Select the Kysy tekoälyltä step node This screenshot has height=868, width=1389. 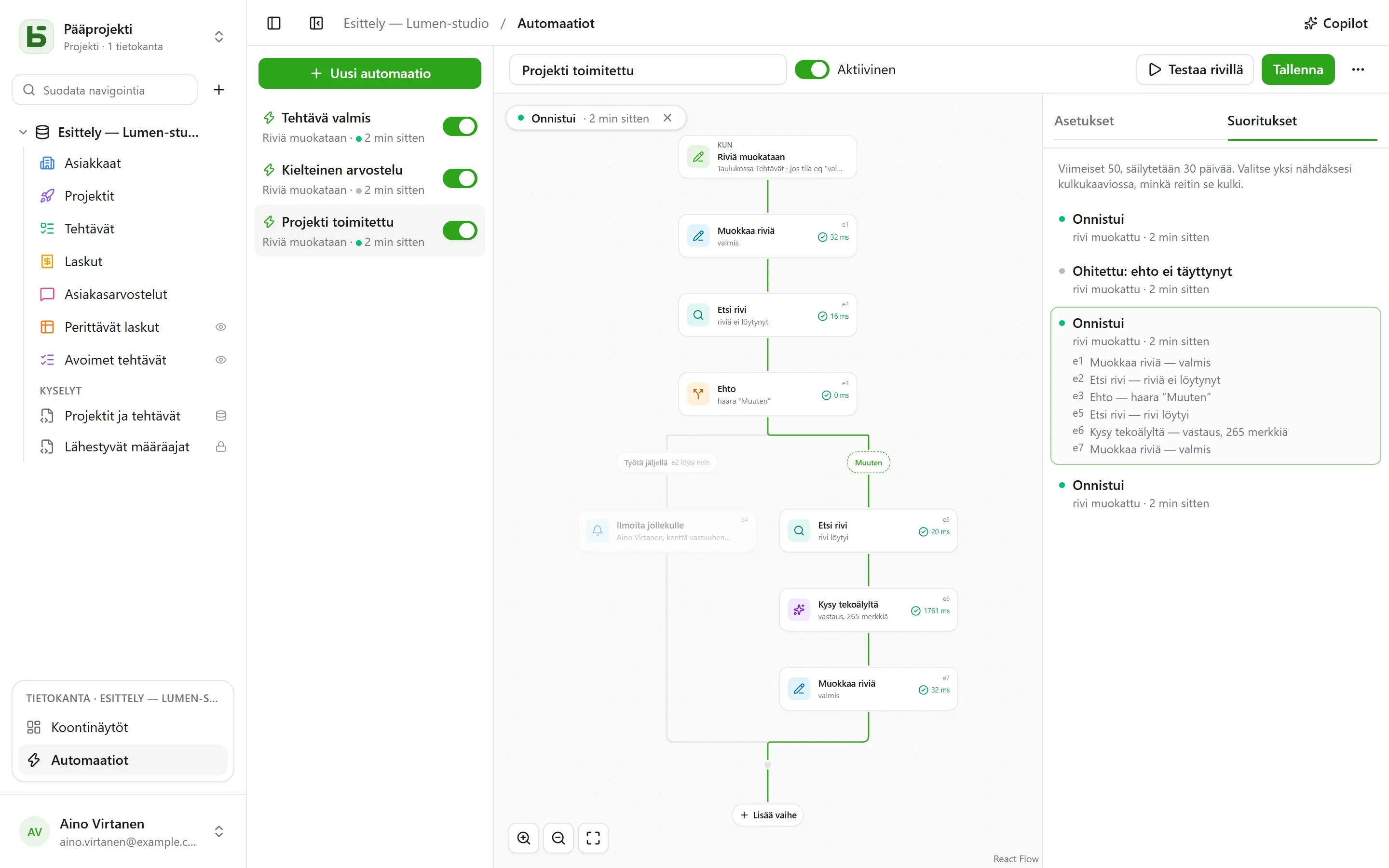(868, 610)
